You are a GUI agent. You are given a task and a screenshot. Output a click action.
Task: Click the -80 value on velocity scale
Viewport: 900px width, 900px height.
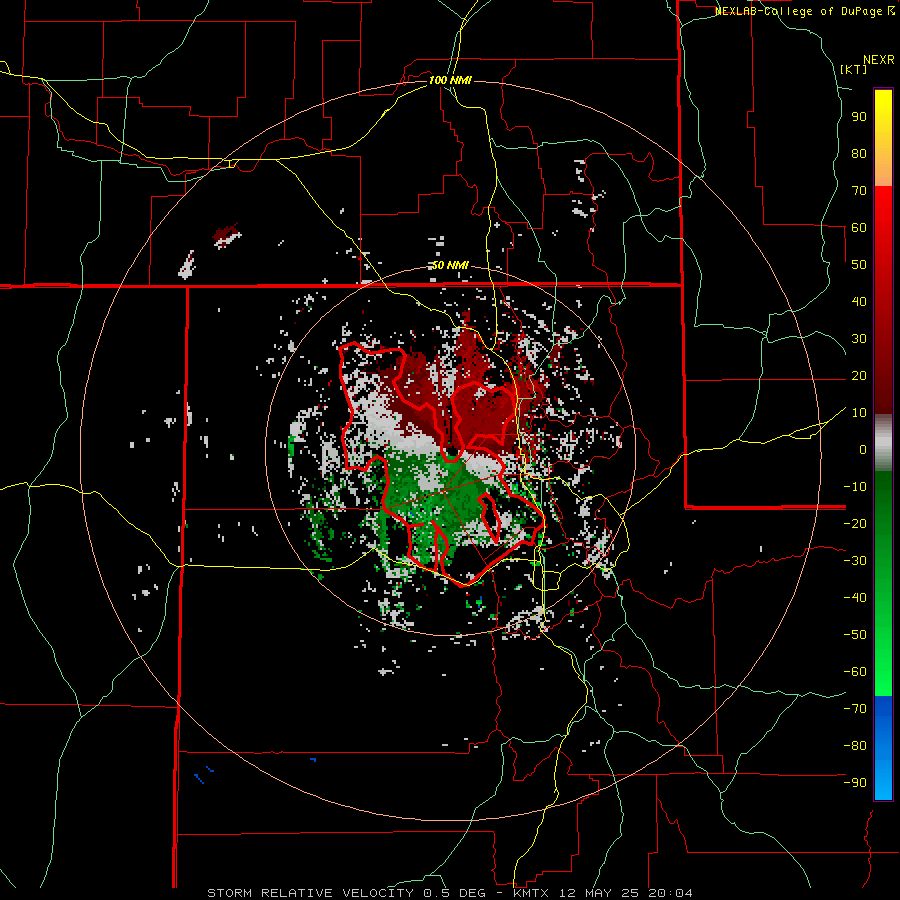click(855, 746)
